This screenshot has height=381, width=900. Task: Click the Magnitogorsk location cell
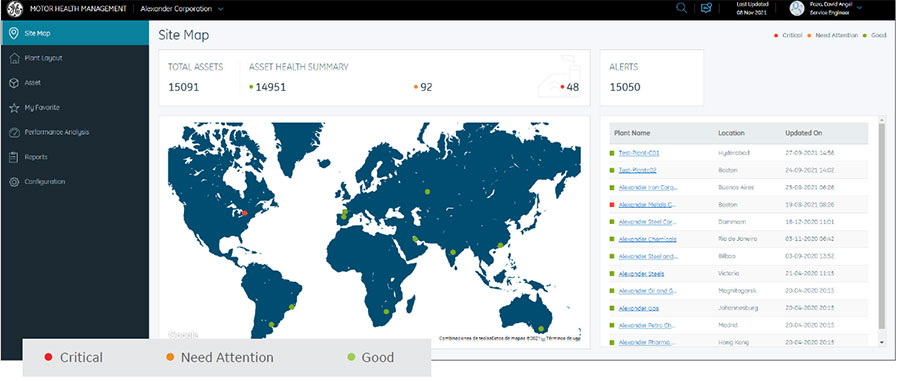click(736, 291)
